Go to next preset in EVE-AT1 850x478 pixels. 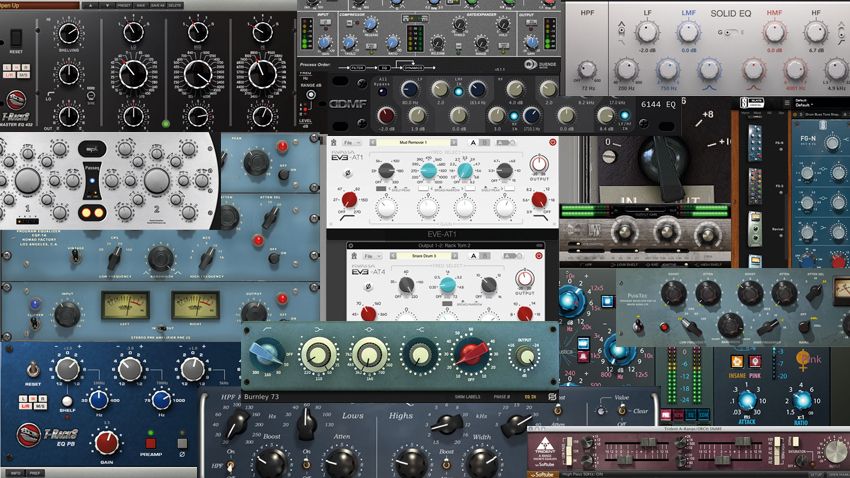[x=454, y=143]
